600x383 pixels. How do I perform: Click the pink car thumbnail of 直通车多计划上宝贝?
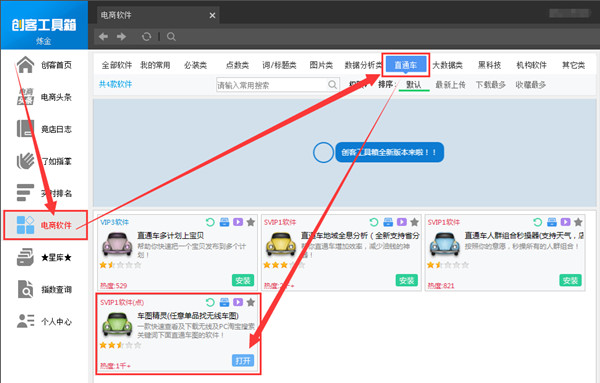117,244
